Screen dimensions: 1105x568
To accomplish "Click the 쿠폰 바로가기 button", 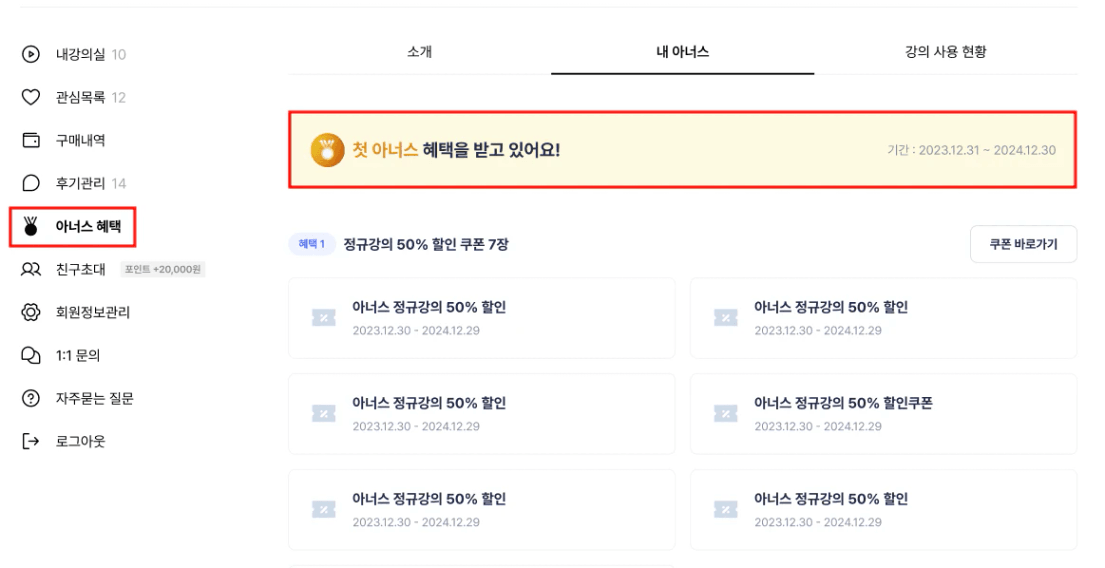I will (x=1023, y=244).
